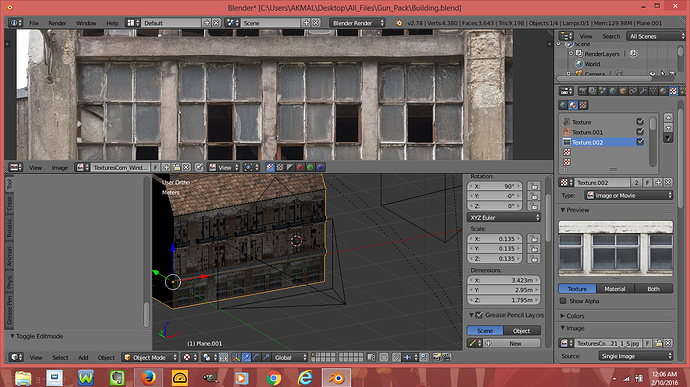This screenshot has height=387, width=690.
Task: Select Scene grease pencil source
Action: coord(485,331)
